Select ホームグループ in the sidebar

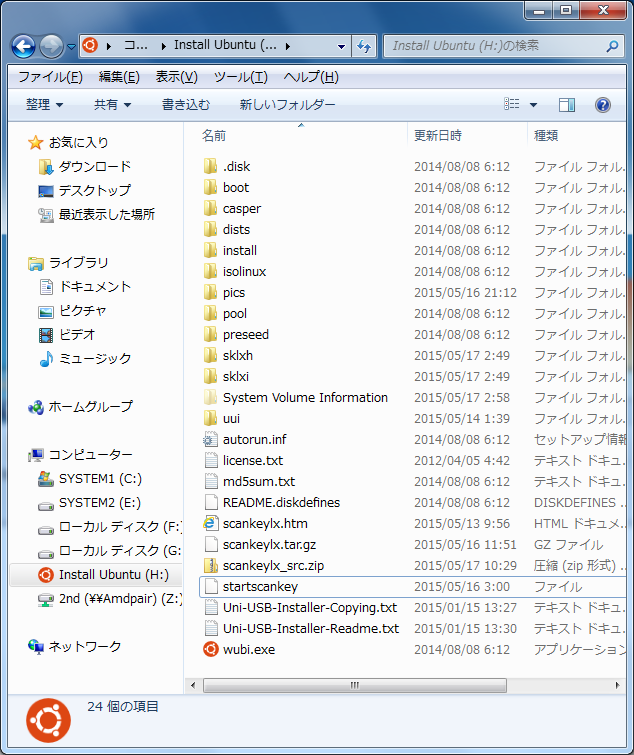(90, 407)
